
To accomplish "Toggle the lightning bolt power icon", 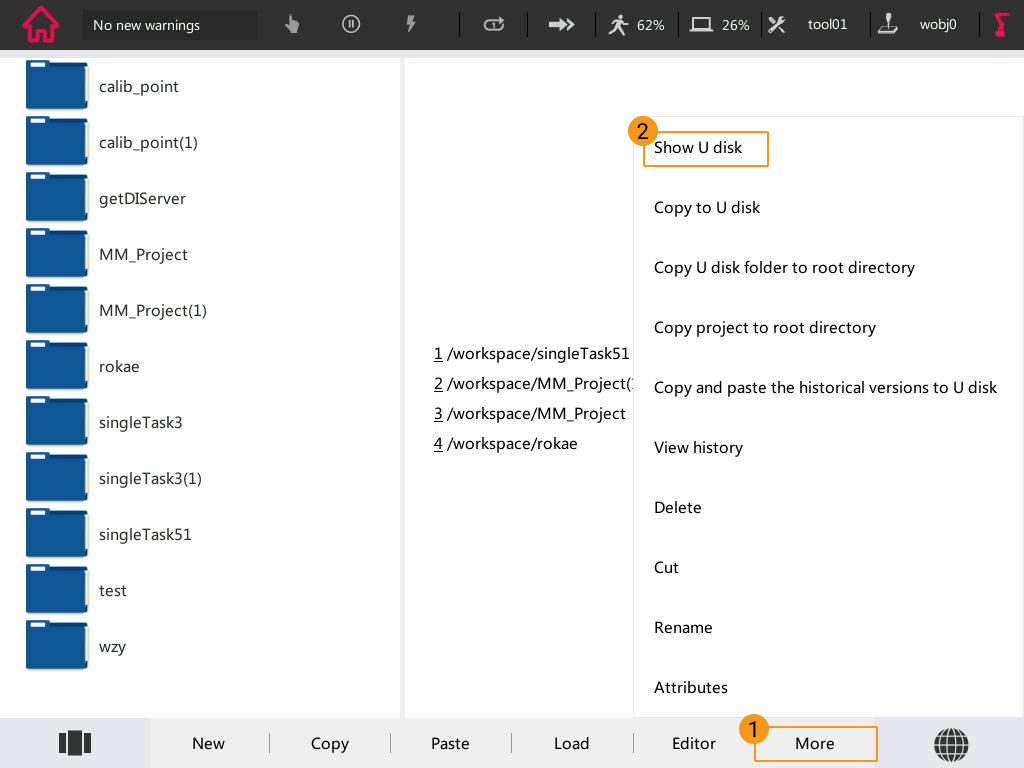I will point(410,25).
